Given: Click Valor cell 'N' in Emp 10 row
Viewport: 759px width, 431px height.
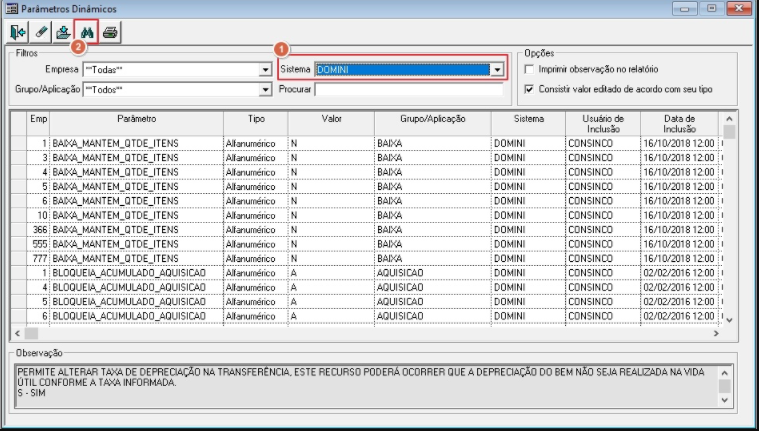Looking at the screenshot, I should pyautogui.click(x=331, y=215).
